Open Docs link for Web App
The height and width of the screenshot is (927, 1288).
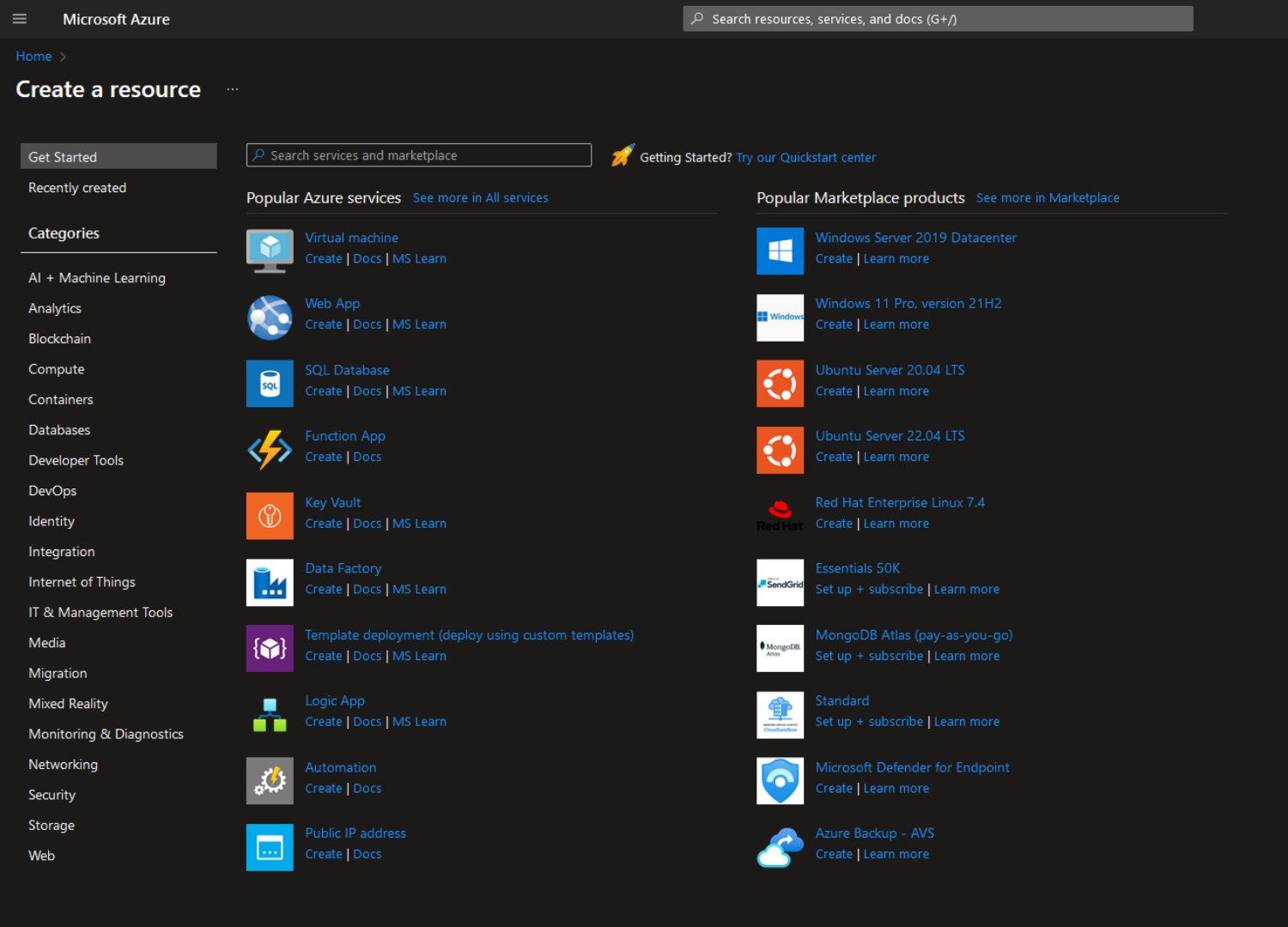coord(368,324)
